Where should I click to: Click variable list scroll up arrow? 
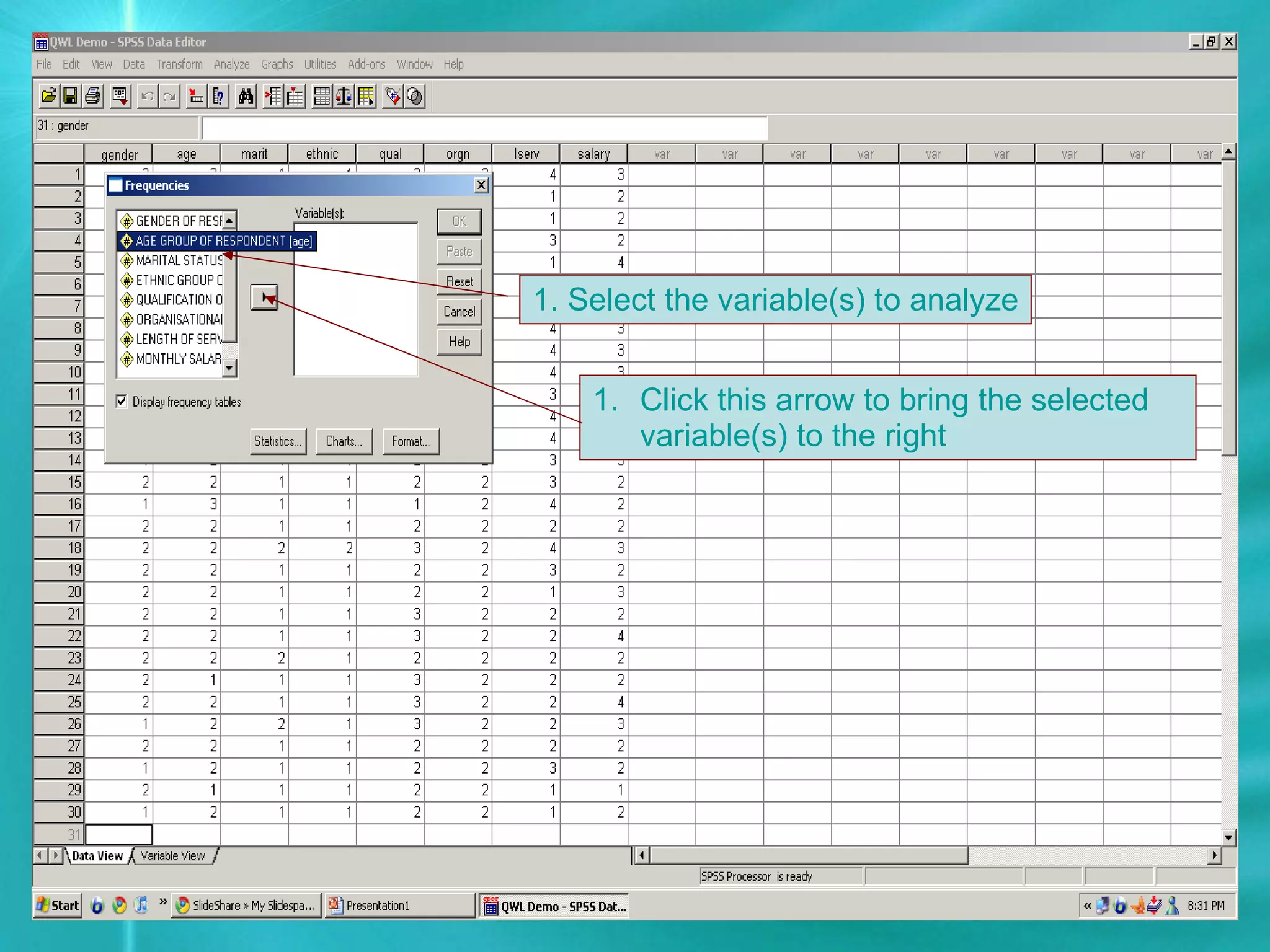(x=229, y=220)
